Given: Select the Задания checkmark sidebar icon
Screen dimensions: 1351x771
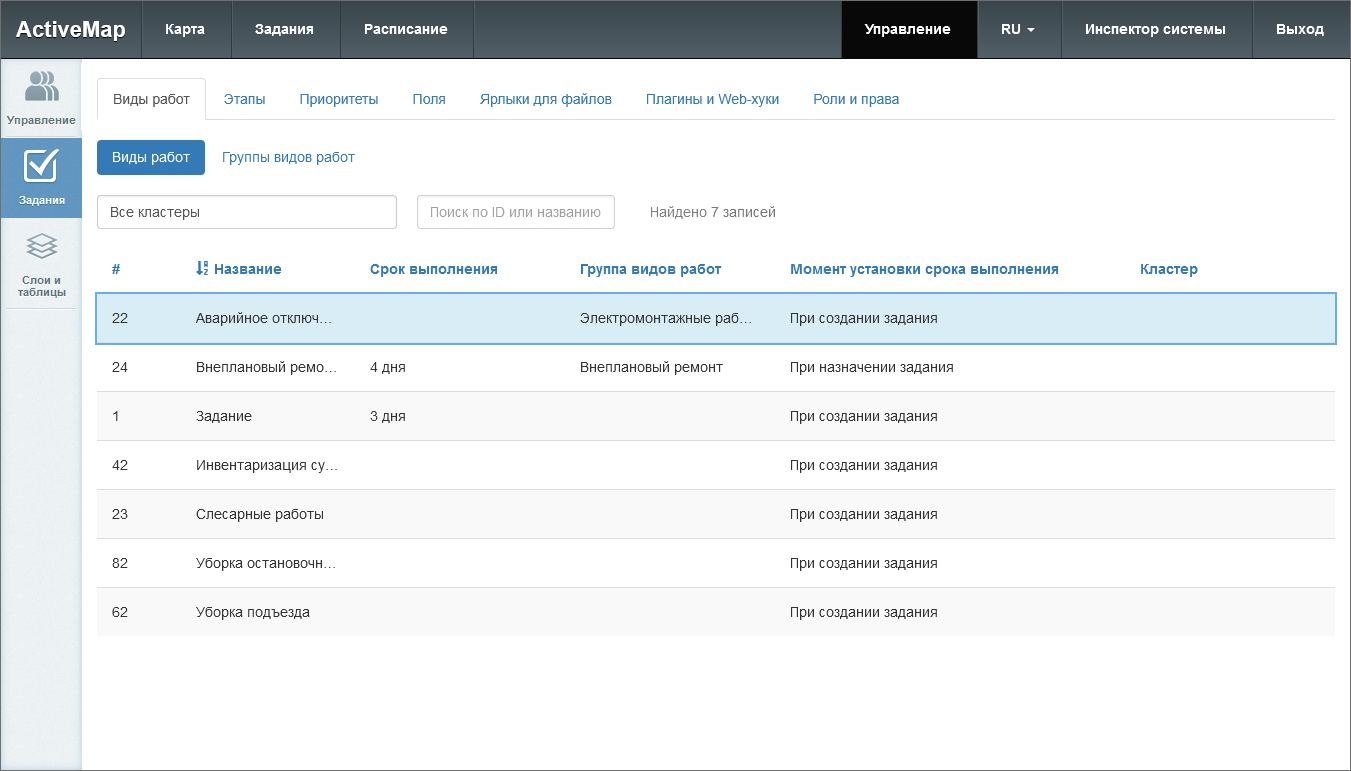Looking at the screenshot, I should [x=41, y=167].
